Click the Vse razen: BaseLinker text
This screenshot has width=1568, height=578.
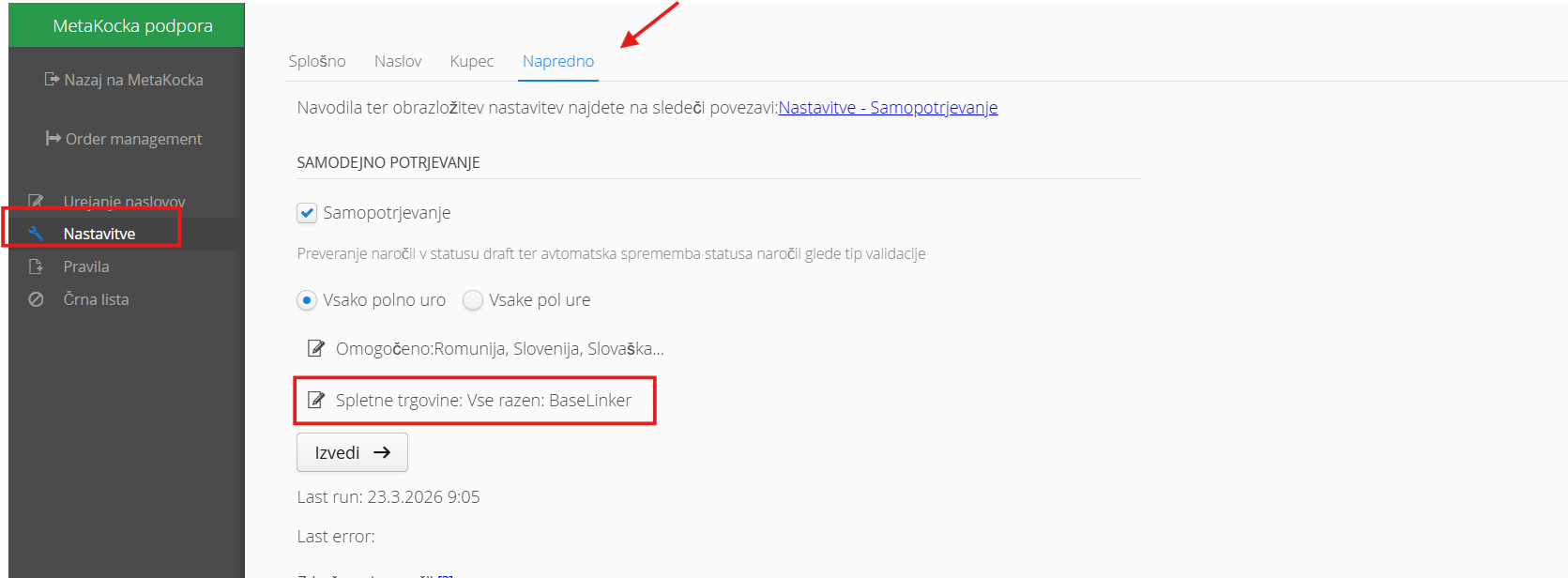tap(549, 401)
